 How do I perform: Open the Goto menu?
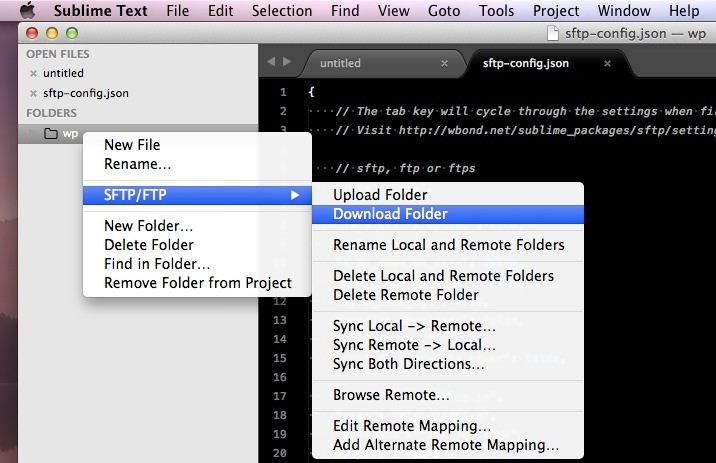click(444, 11)
